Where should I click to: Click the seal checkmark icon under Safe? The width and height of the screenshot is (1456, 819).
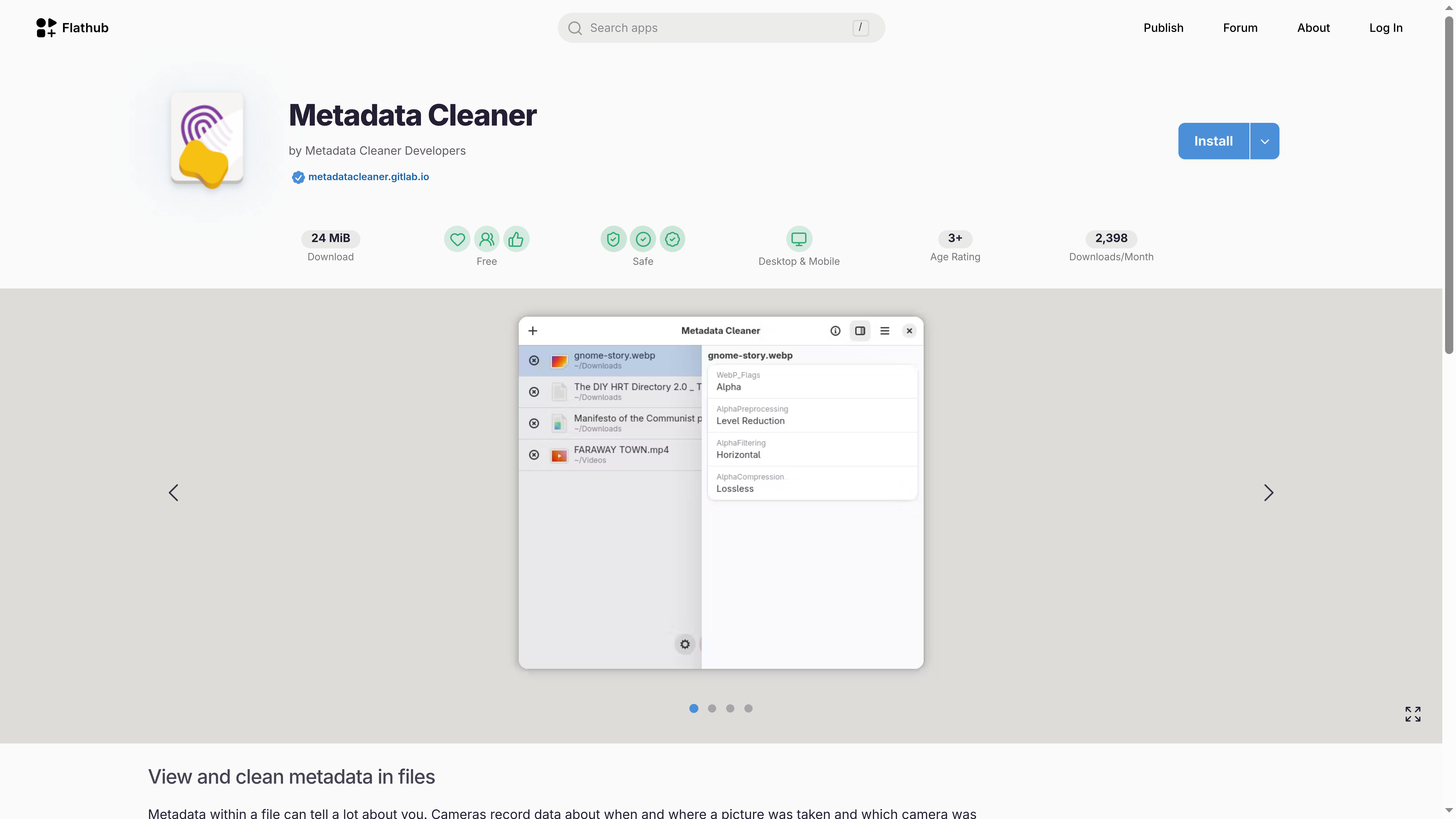(x=672, y=239)
